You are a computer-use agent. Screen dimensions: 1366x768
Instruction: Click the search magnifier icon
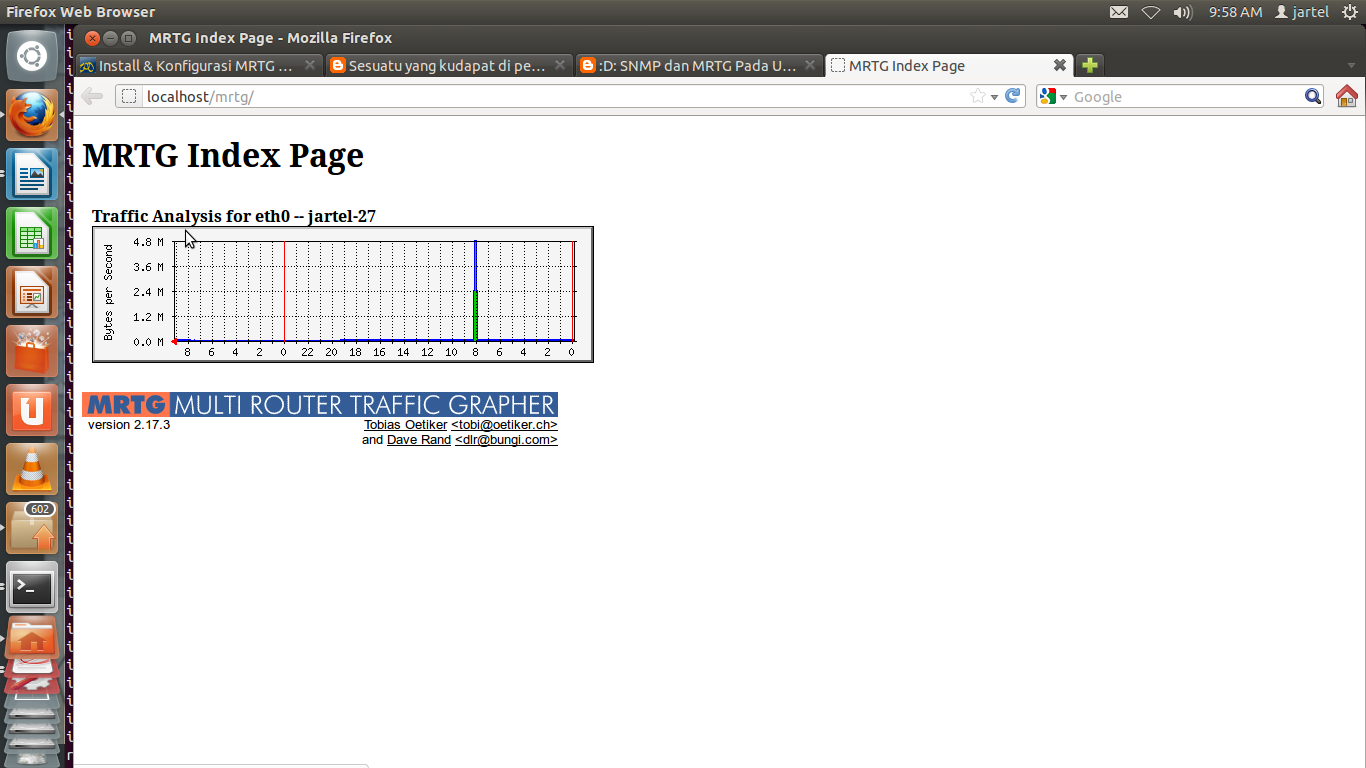(x=1313, y=96)
